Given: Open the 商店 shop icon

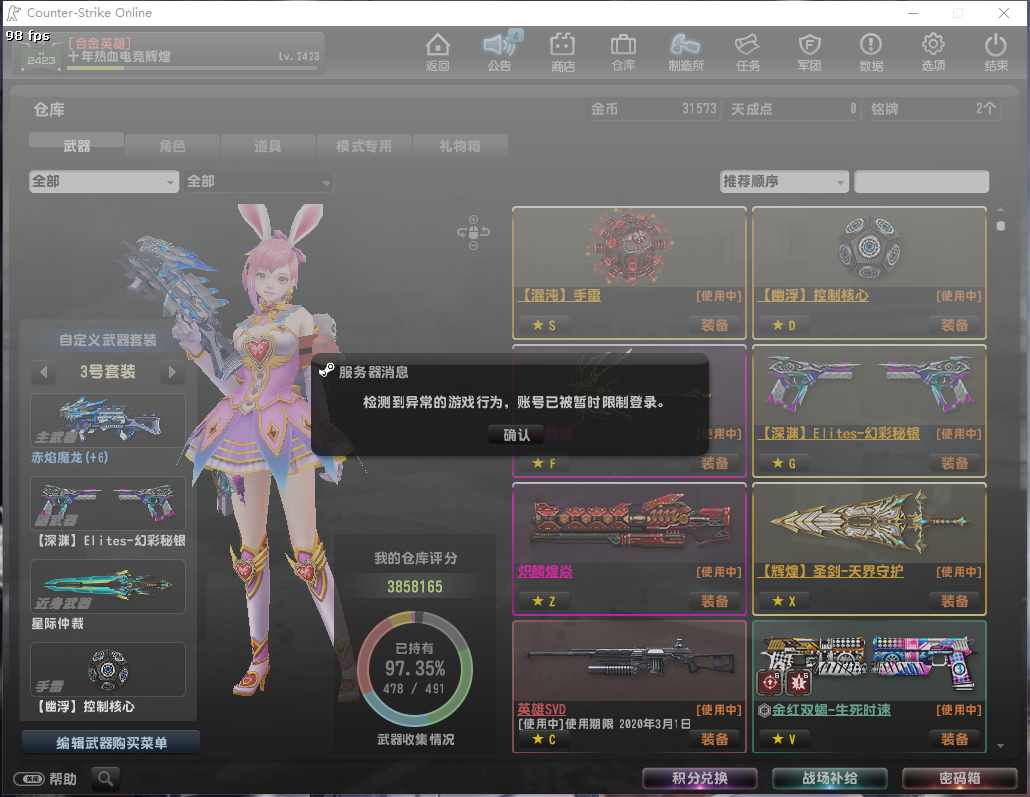Looking at the screenshot, I should [562, 53].
